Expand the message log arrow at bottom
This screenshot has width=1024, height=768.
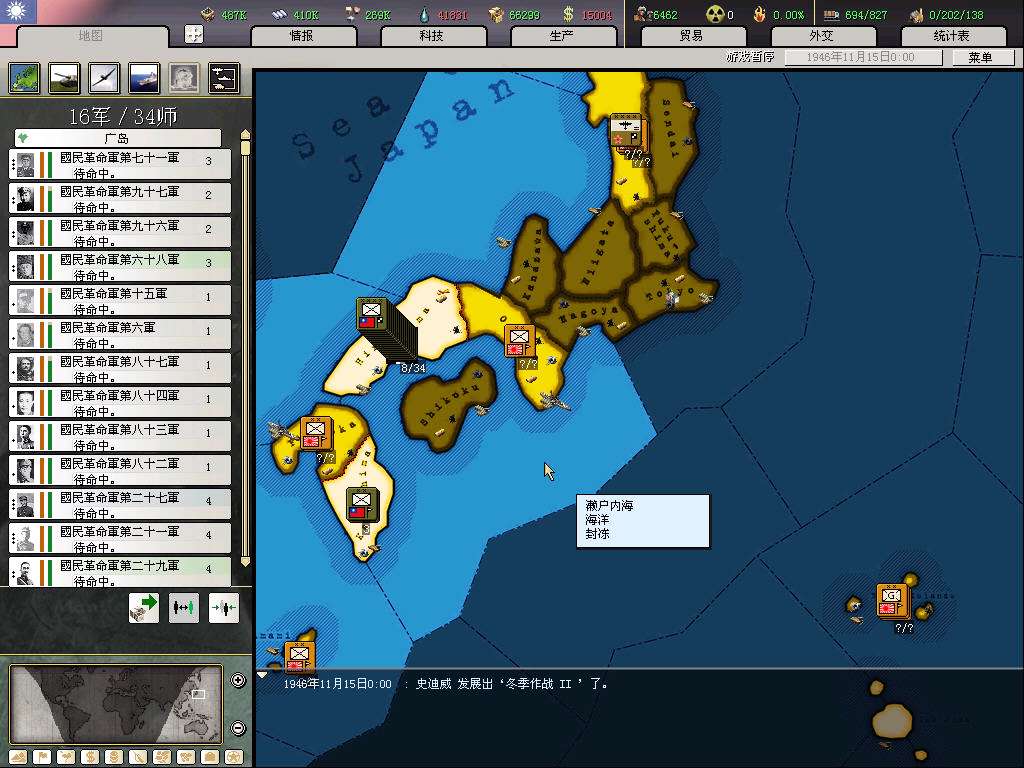pyautogui.click(x=262, y=675)
